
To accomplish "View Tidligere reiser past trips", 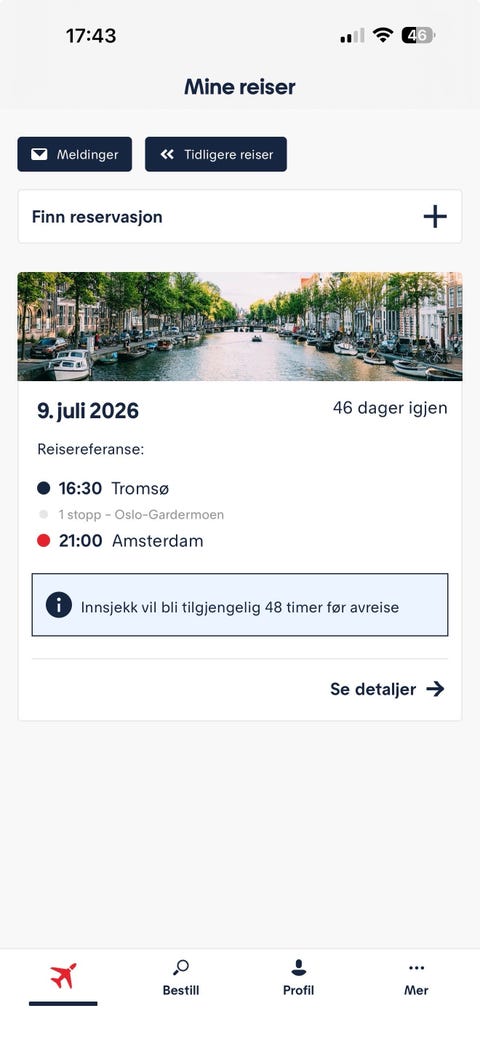I will [x=216, y=154].
